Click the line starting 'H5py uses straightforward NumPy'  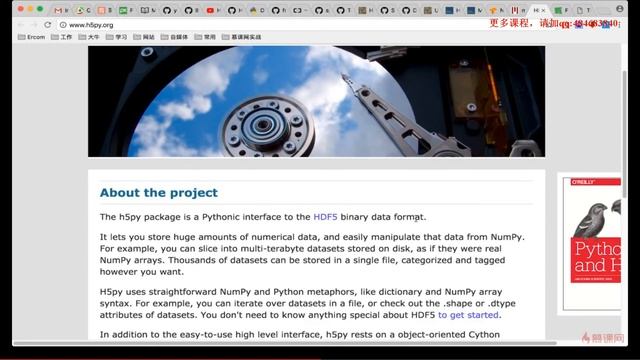(x=301, y=292)
